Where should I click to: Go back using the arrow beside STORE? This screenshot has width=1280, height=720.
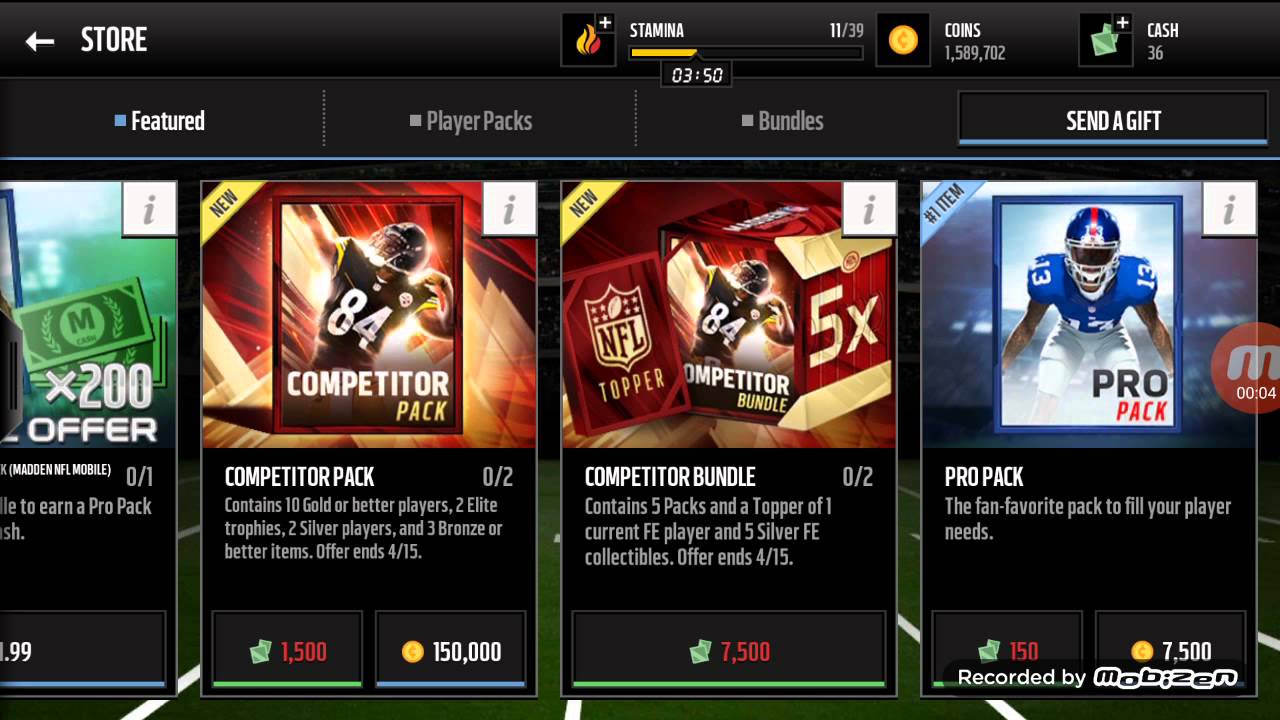click(39, 41)
